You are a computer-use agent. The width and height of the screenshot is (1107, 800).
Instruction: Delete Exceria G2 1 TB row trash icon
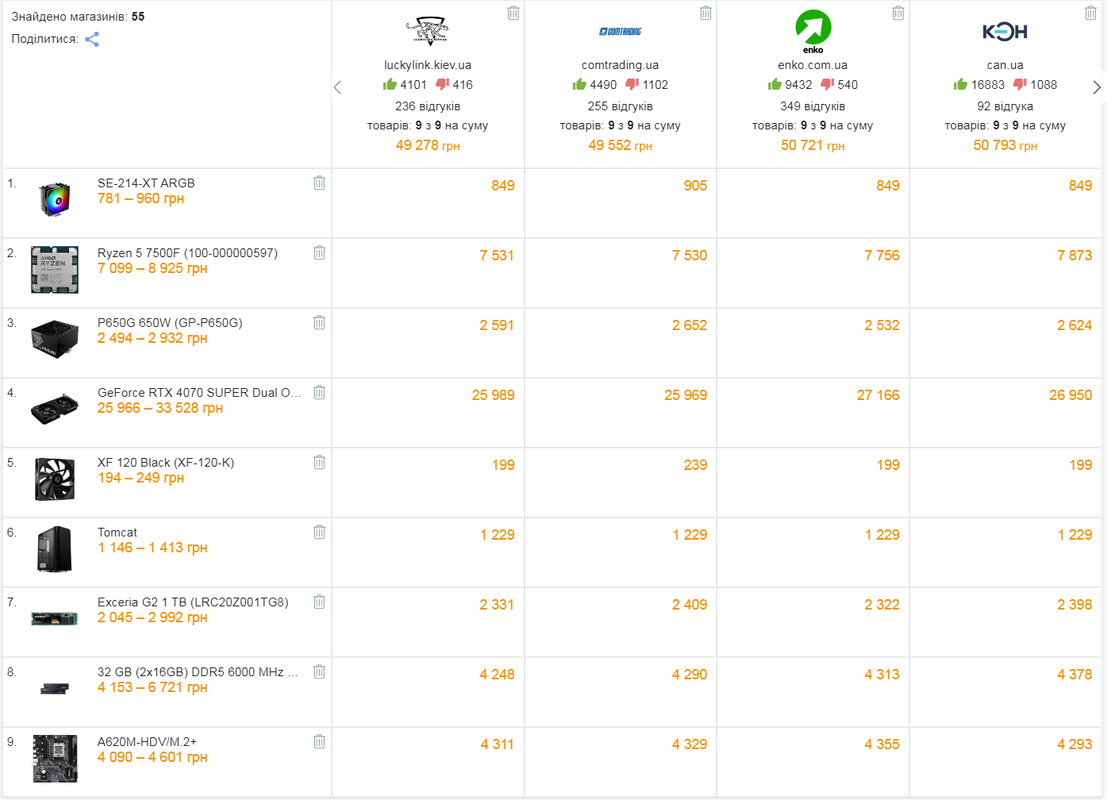tap(319, 602)
